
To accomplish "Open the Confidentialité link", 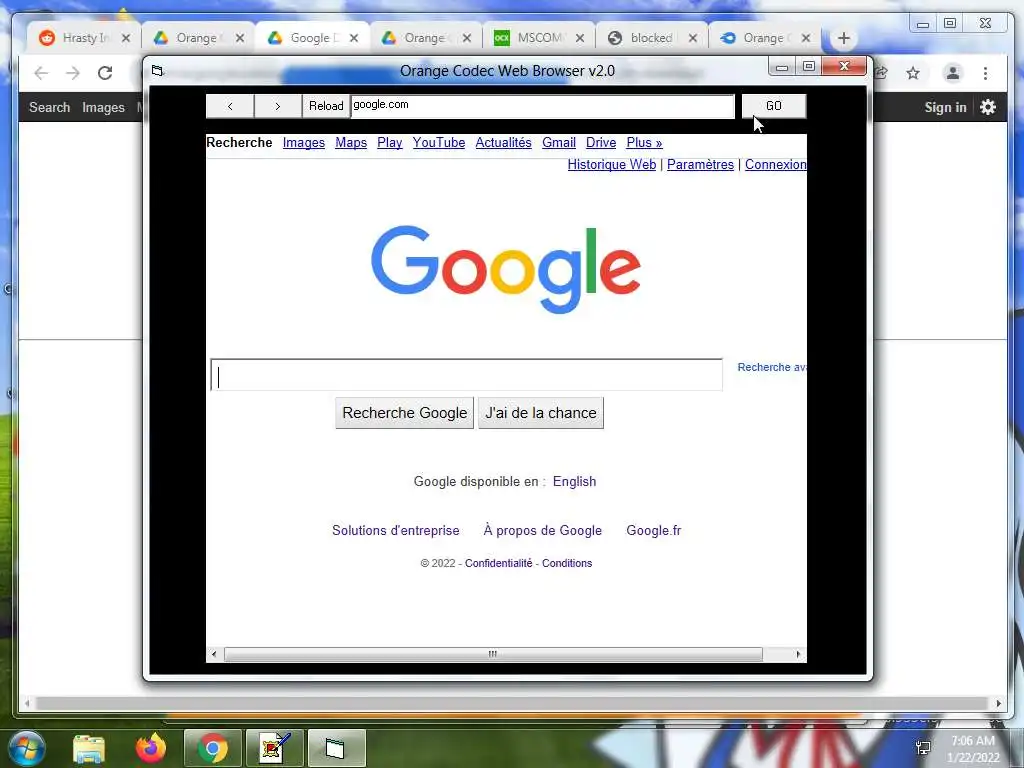I will 498,563.
